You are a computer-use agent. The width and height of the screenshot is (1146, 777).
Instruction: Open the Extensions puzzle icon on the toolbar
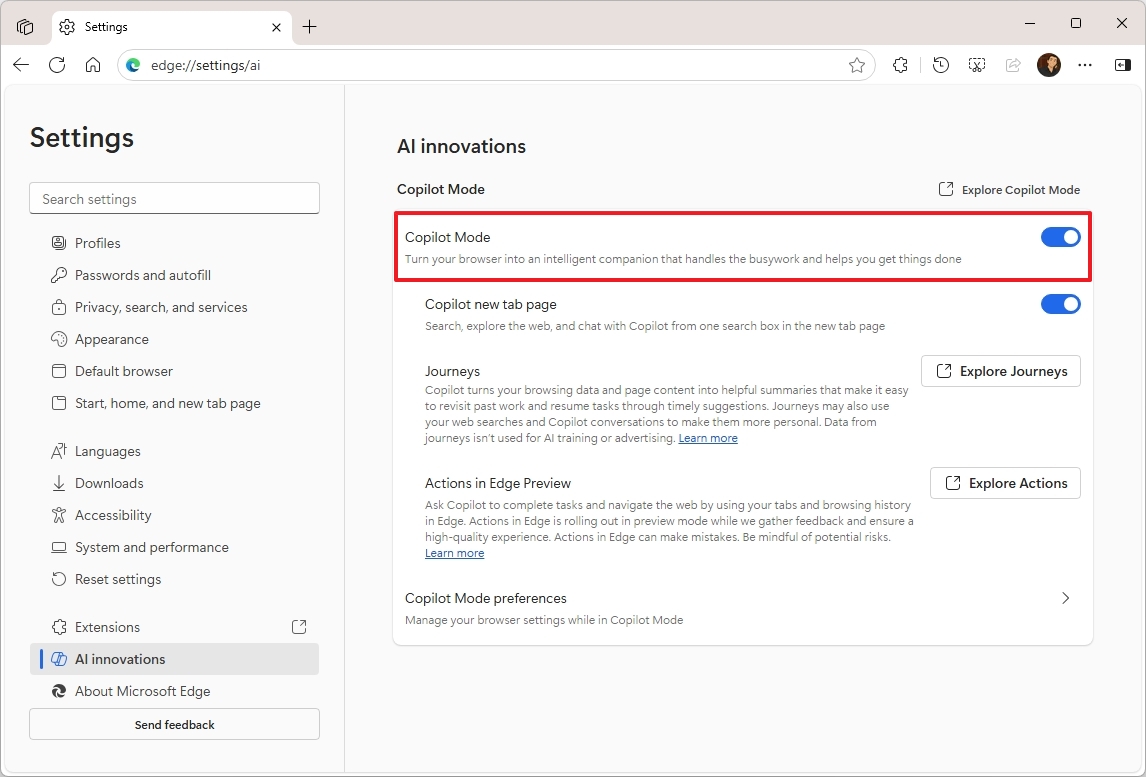tap(899, 64)
